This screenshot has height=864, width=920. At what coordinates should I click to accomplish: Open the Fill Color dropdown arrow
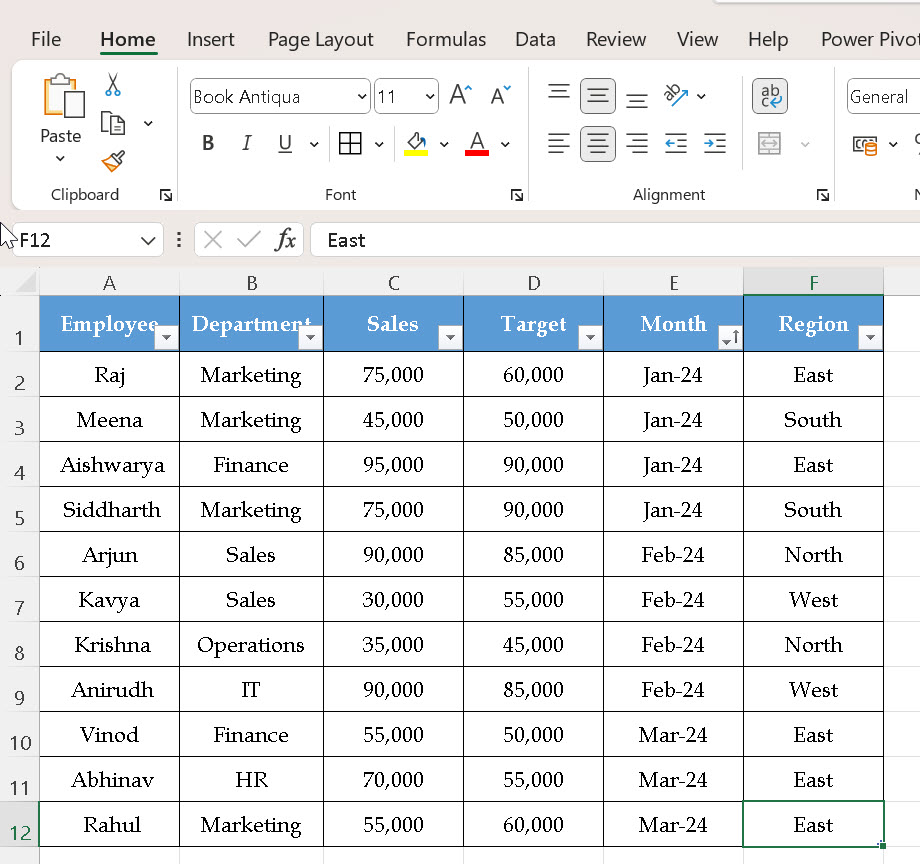coord(443,144)
